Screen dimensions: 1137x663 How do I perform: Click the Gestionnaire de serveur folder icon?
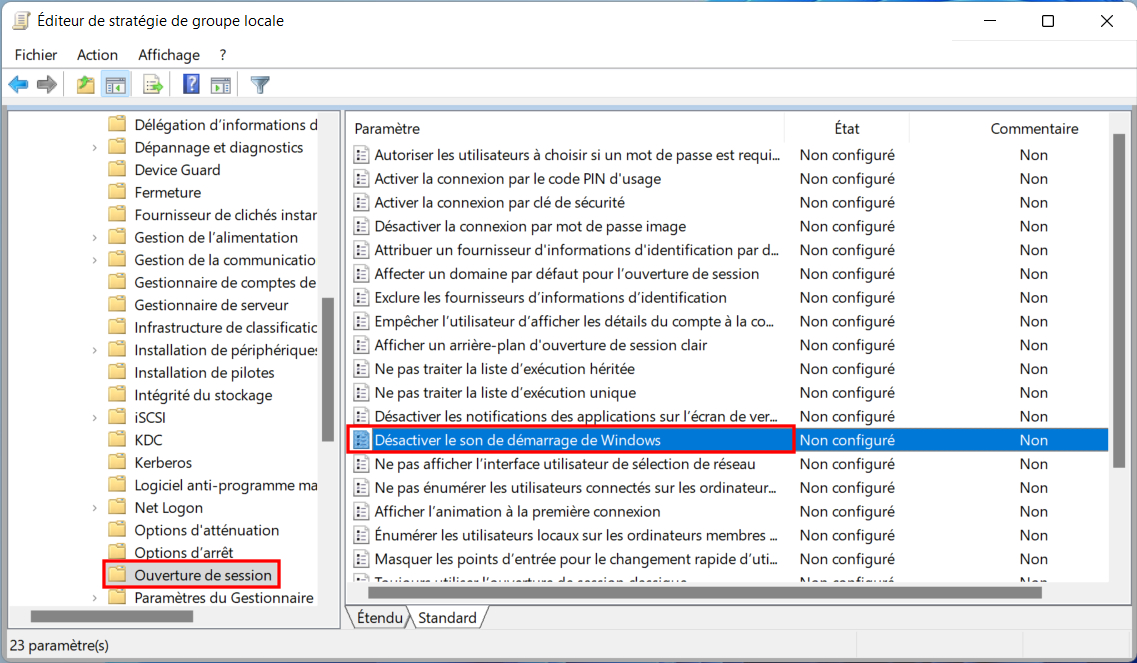tap(117, 304)
